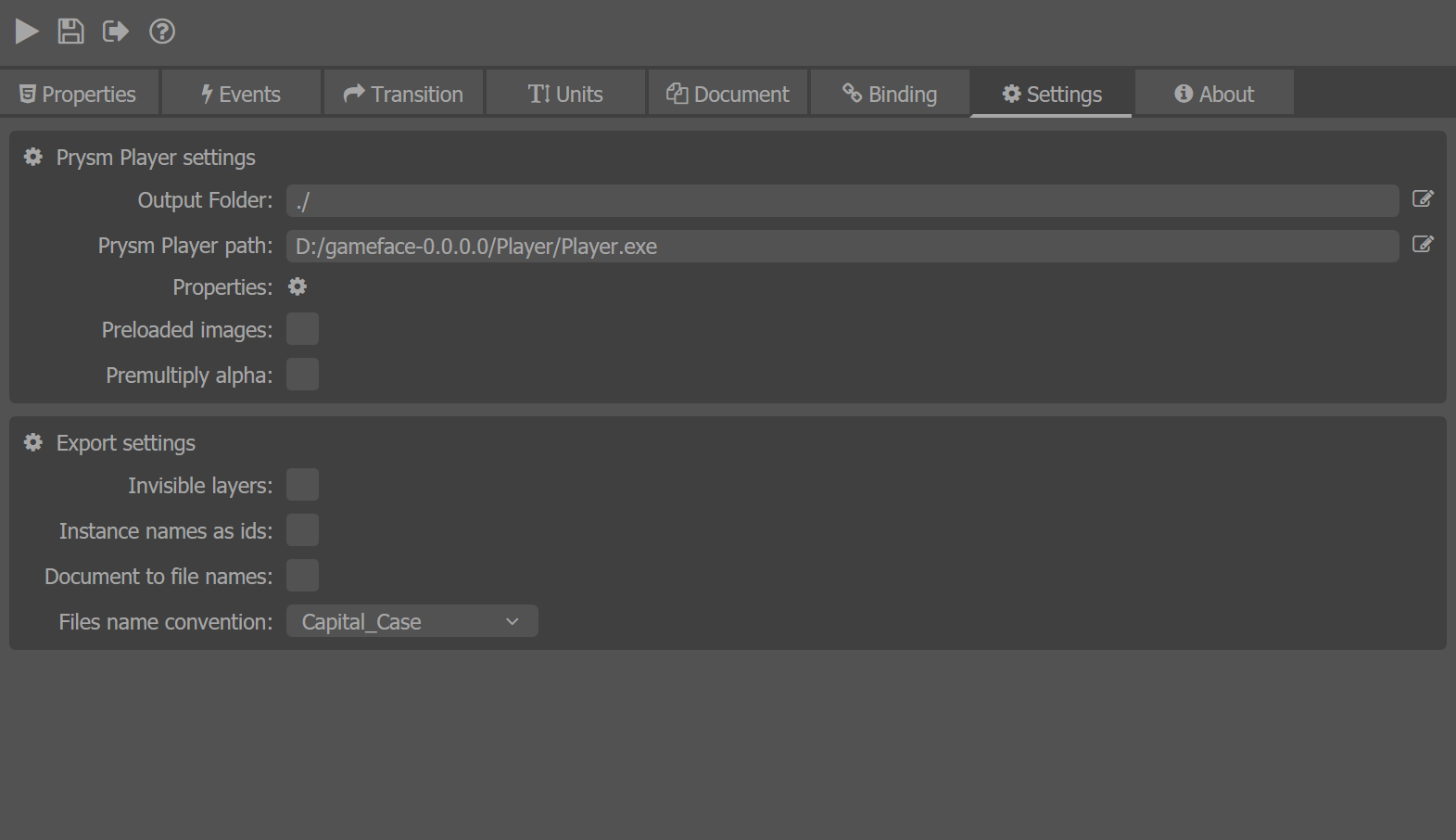The height and width of the screenshot is (840, 1456).
Task: Toggle Document to file names checkbox
Action: (x=302, y=576)
